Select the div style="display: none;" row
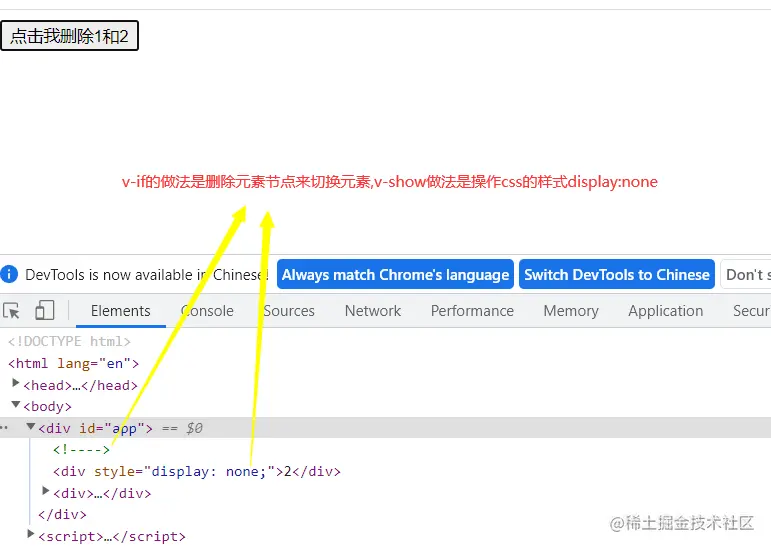 click(197, 471)
